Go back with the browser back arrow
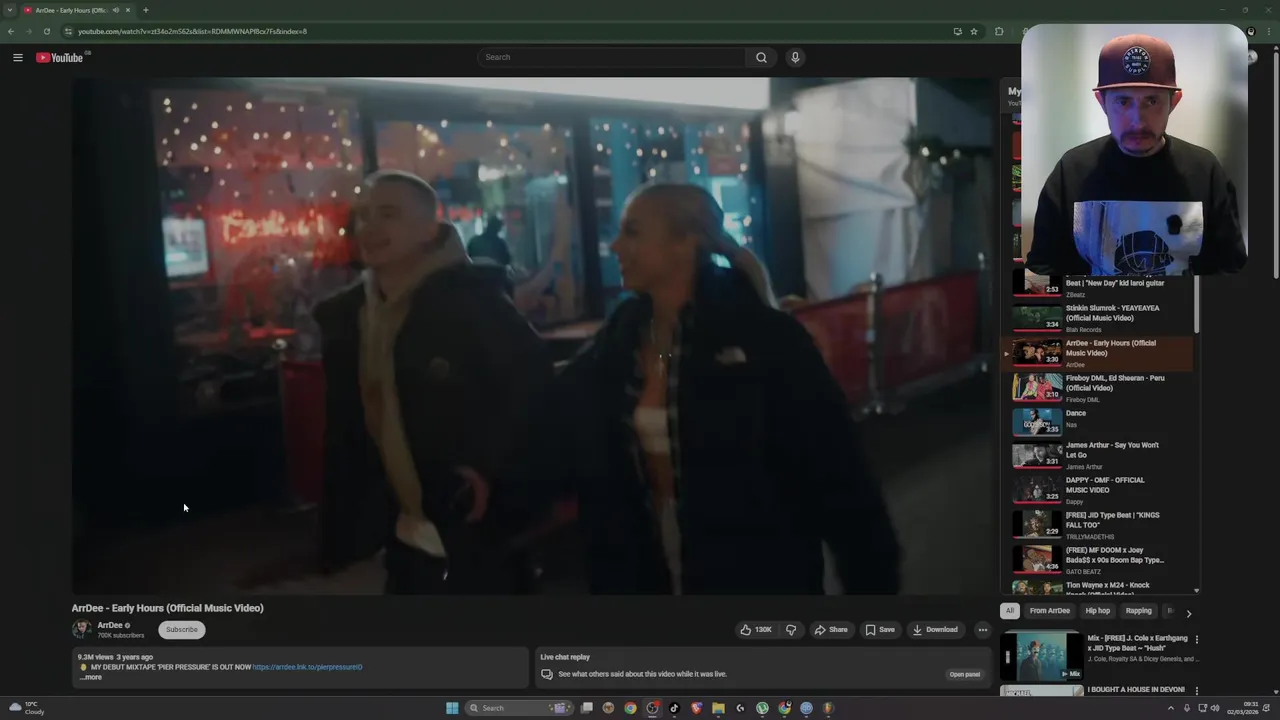The image size is (1280, 720). coord(11,31)
